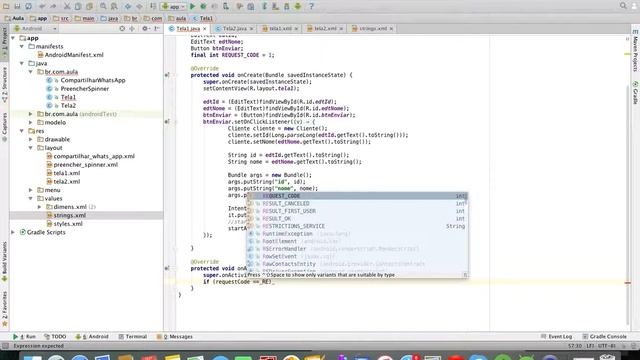Open the Messages tool window
This screenshot has height=360, width=640.
(175, 337)
